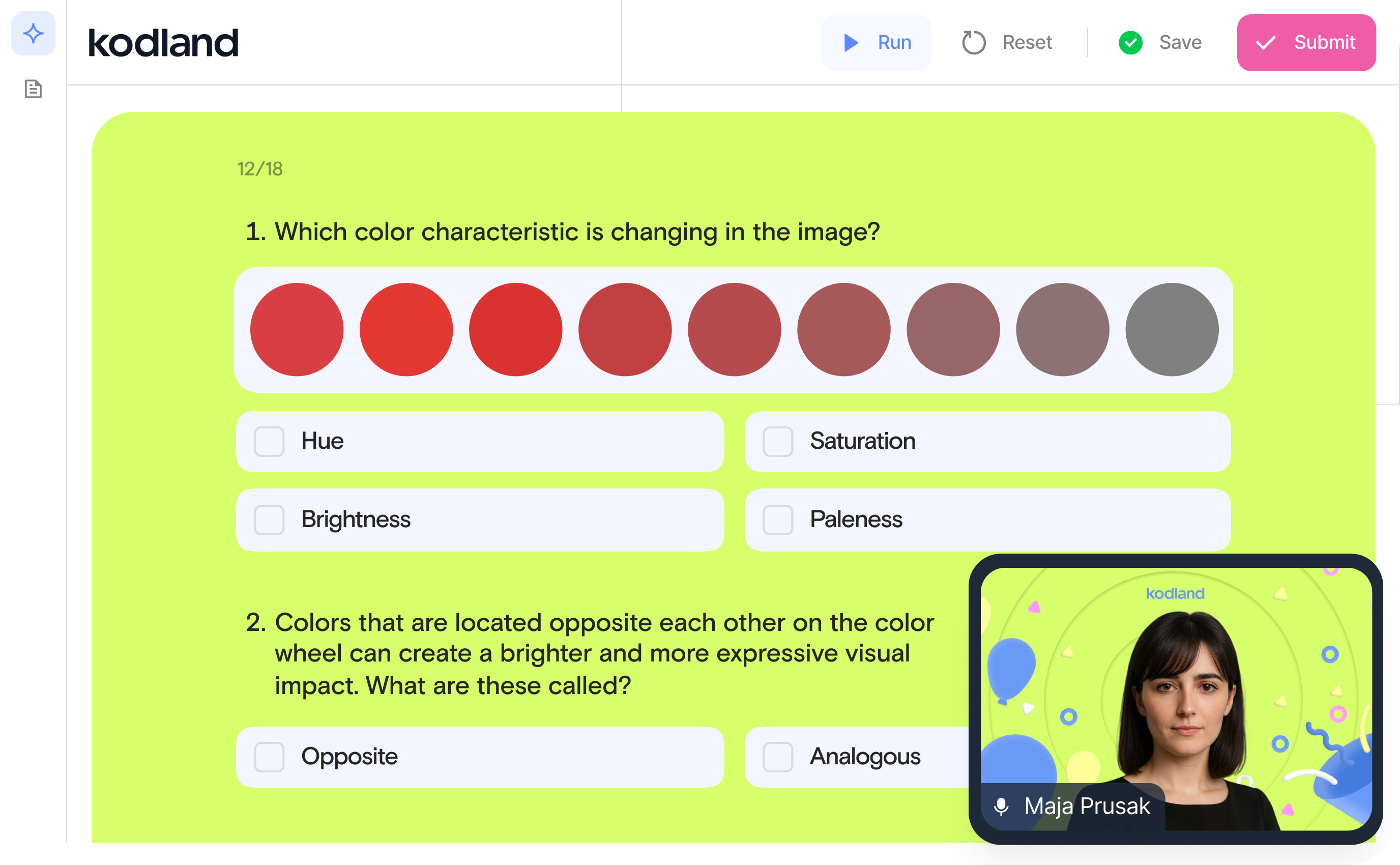1400x865 pixels.
Task: Choose the Opposite answer checkbox
Action: tap(269, 757)
